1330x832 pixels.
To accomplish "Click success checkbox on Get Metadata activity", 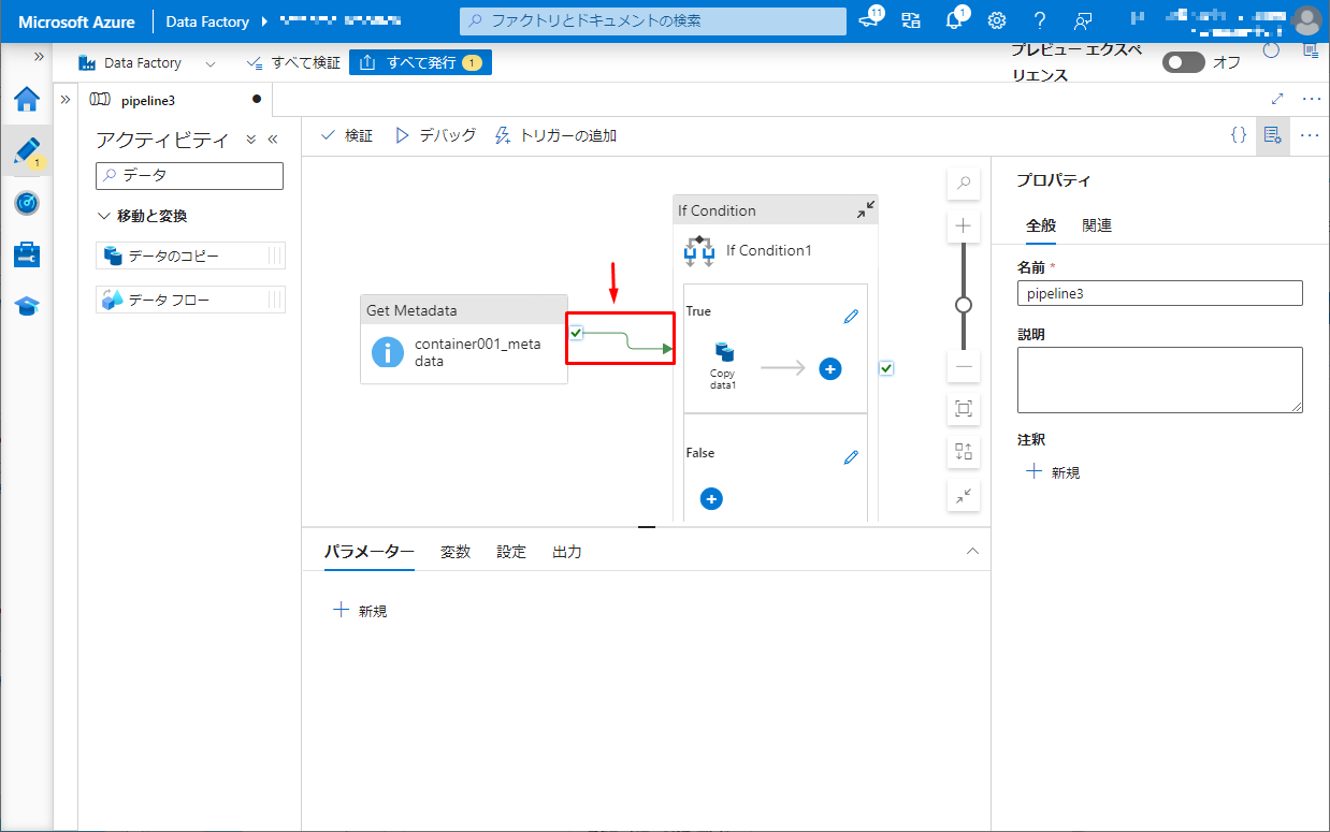I will click(x=576, y=333).
